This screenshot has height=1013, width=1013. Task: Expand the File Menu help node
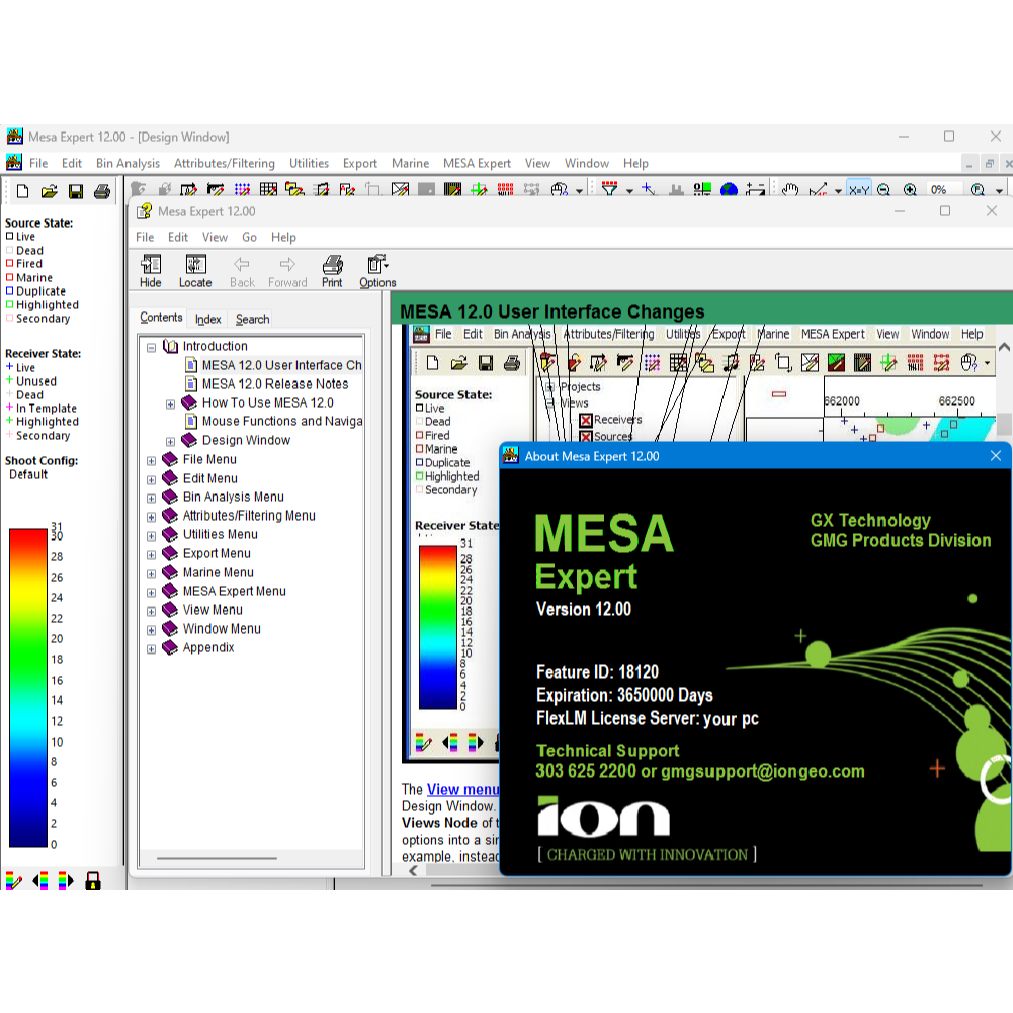click(151, 461)
